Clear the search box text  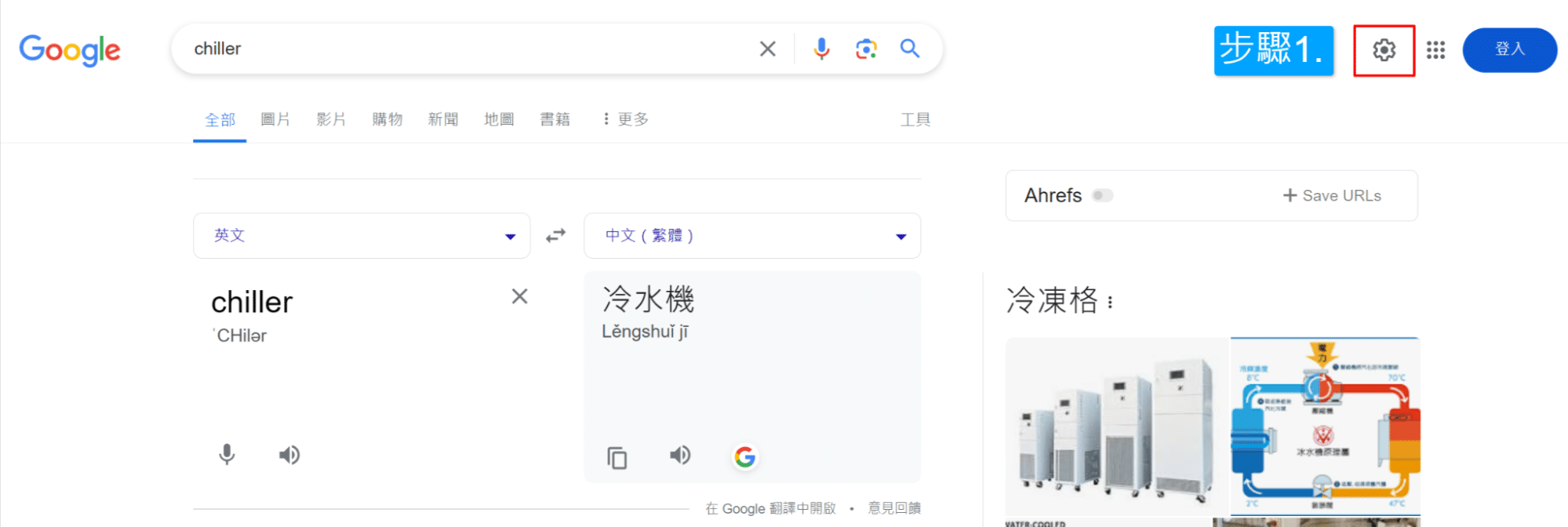click(x=768, y=49)
